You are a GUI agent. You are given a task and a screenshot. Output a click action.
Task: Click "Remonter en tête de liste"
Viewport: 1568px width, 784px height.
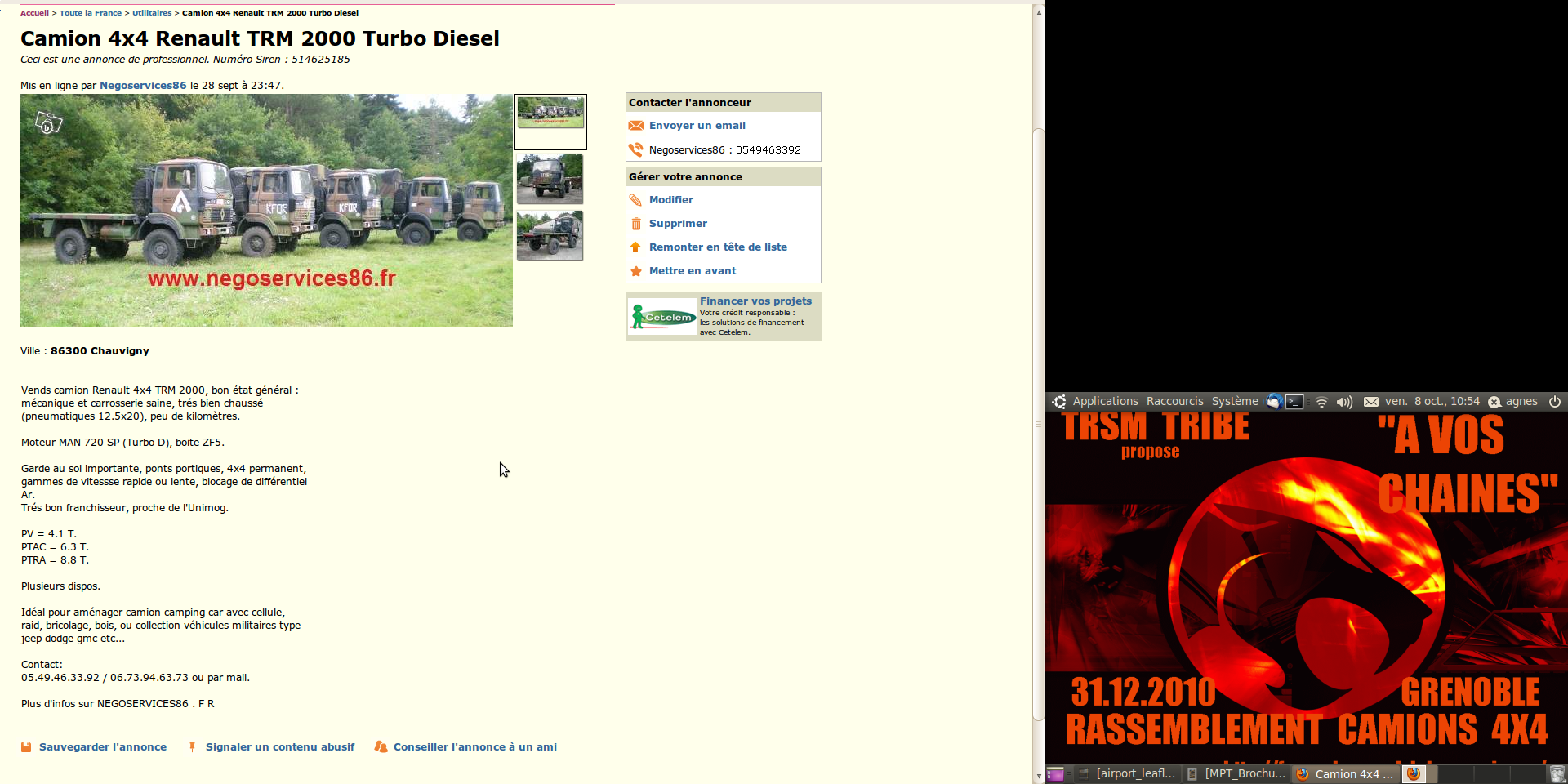(x=718, y=247)
